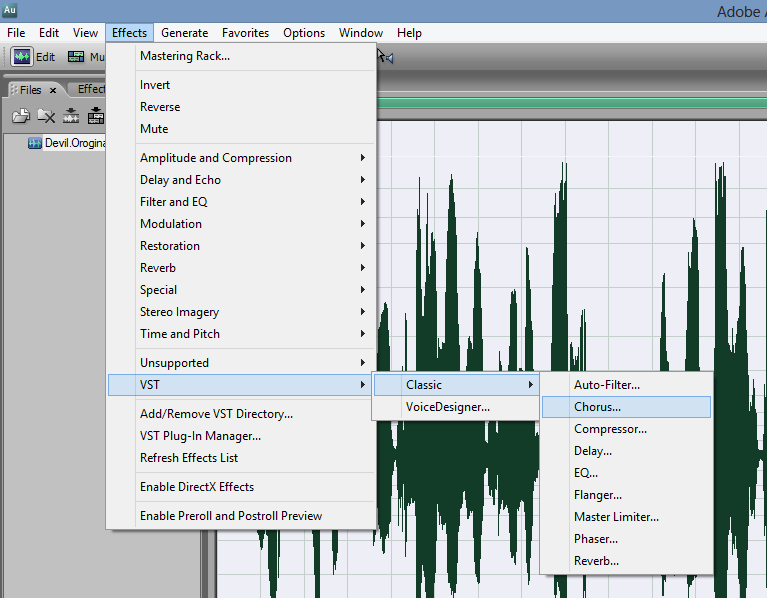This screenshot has width=767, height=598.
Task: Toggle Enable DirectX Effects option
Action: (197, 487)
